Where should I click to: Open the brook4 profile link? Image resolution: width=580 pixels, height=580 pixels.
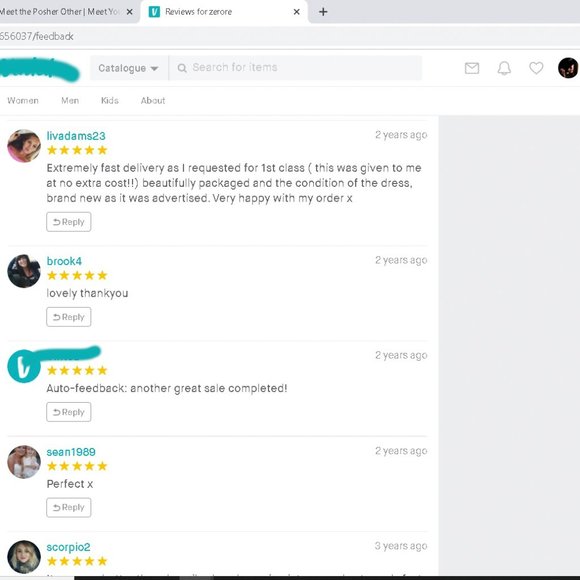click(x=64, y=261)
